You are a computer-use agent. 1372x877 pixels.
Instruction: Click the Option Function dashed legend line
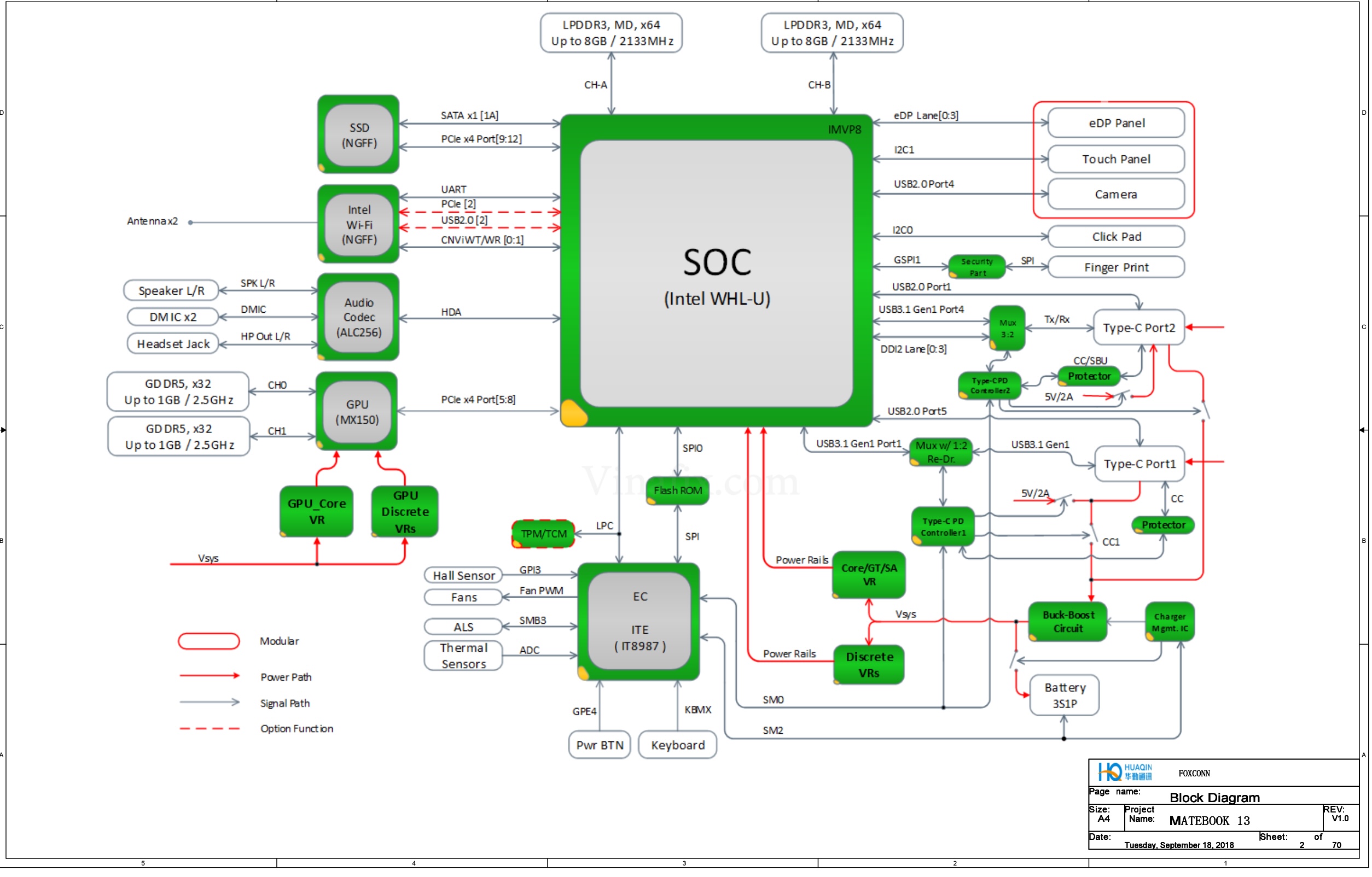pyautogui.click(x=210, y=729)
